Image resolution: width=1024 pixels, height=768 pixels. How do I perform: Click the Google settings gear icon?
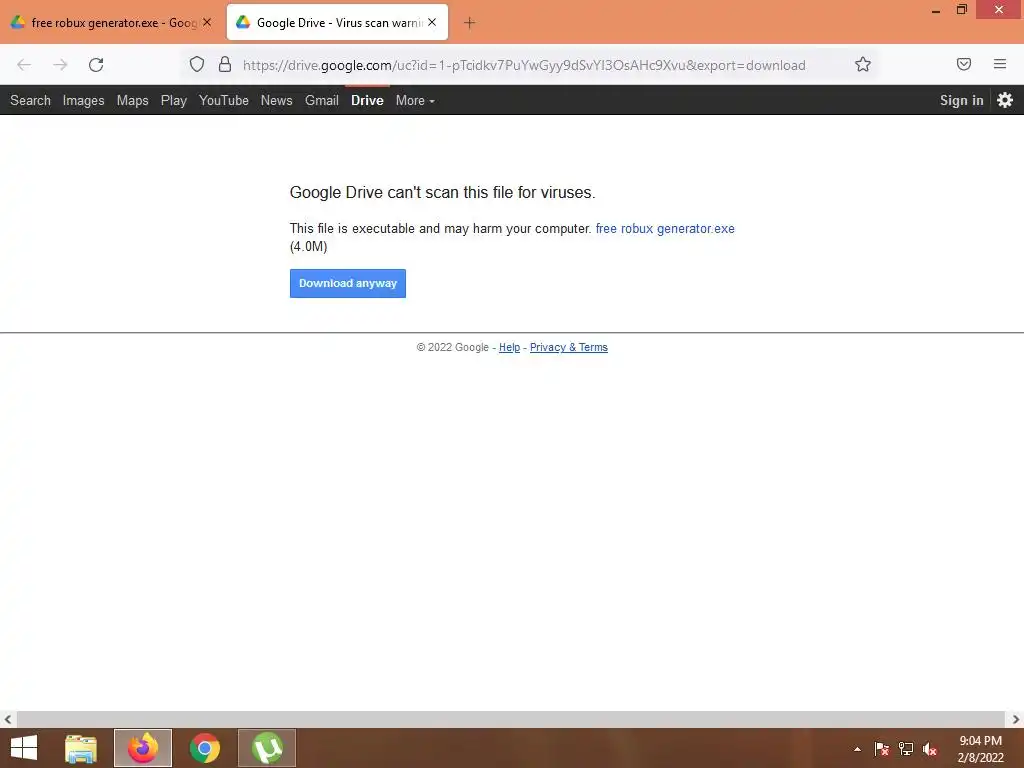coord(1005,100)
